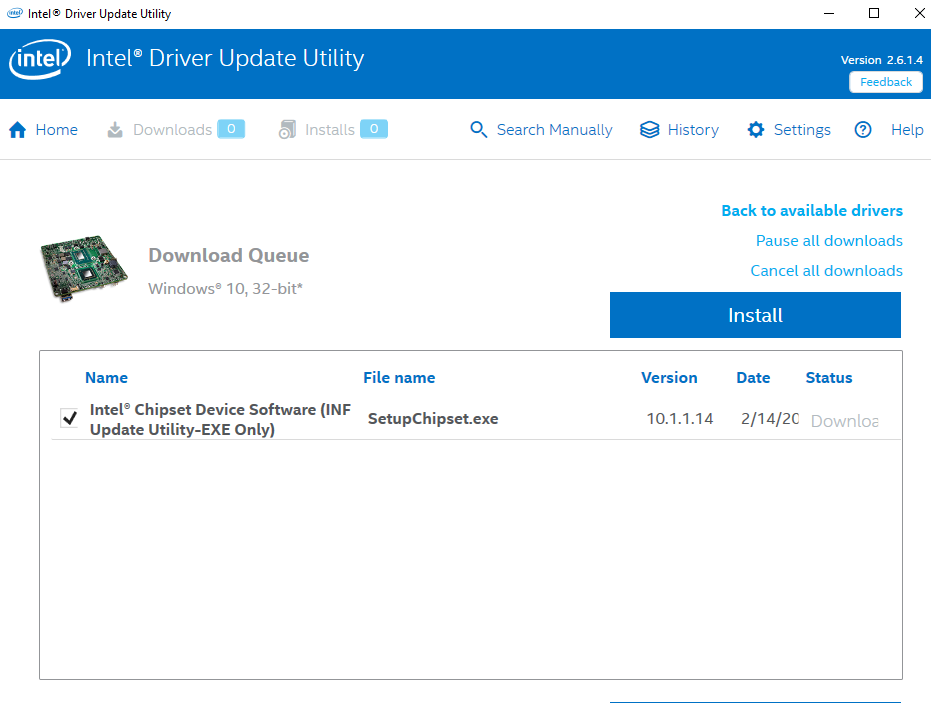This screenshot has height=703, width=931.
Task: Uncheck the Intel Chipset Device Software checkbox
Action: click(x=69, y=418)
